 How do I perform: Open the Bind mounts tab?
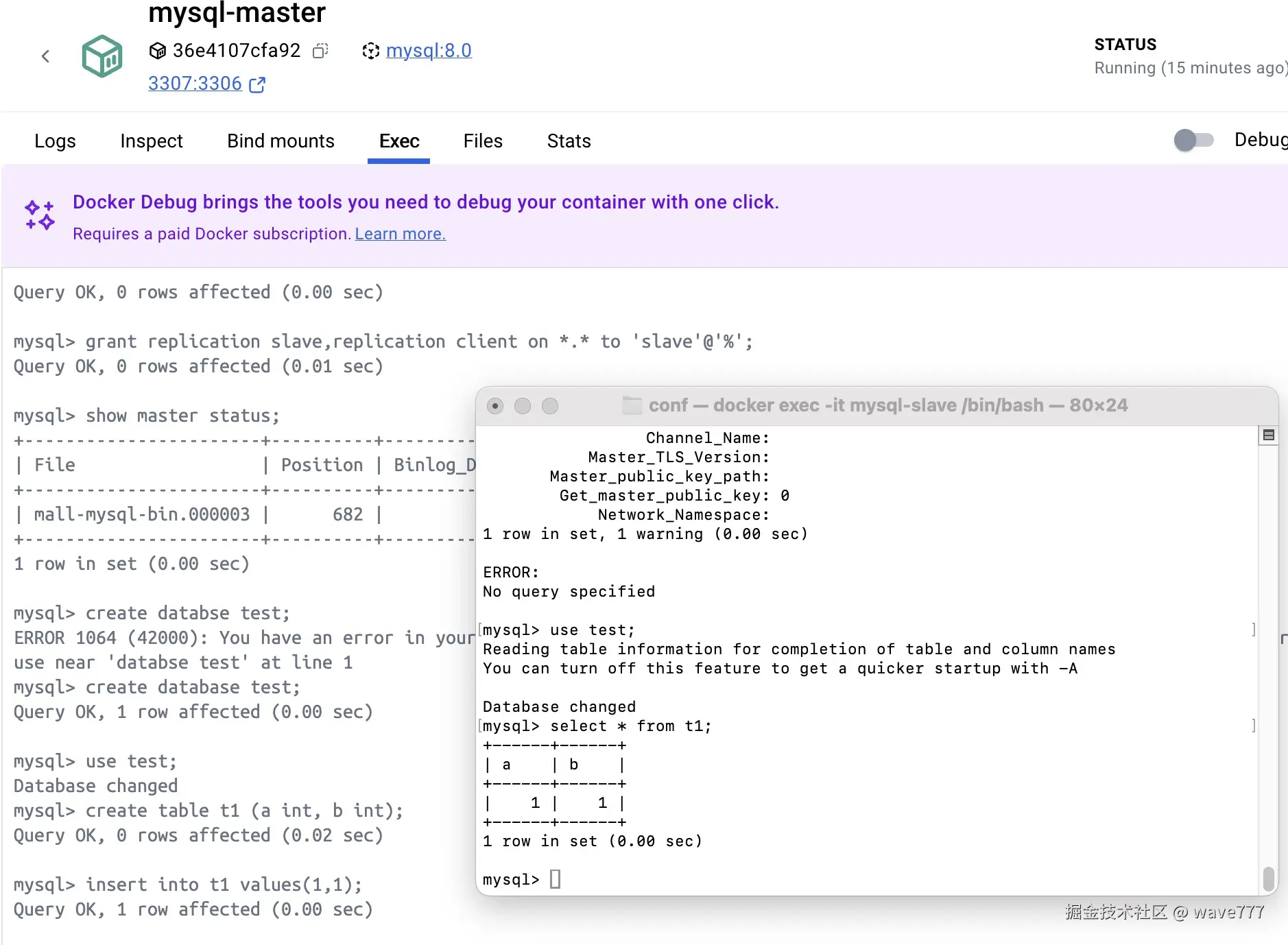tap(281, 141)
